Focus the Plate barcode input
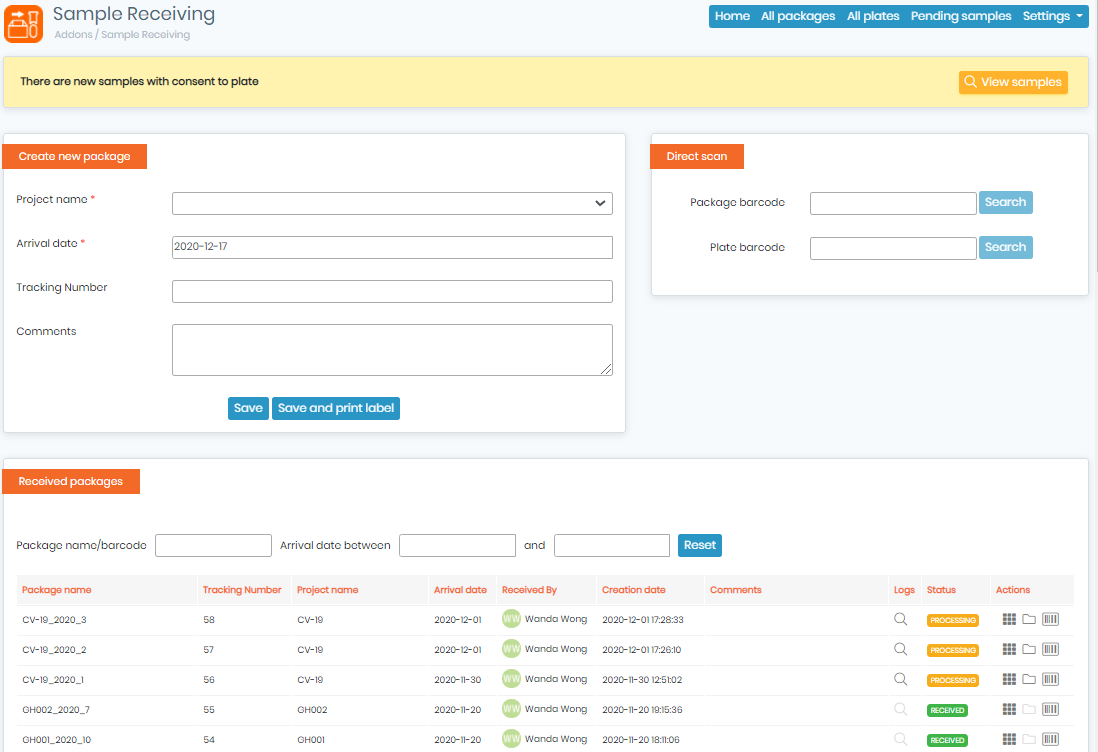The image size is (1098, 752). click(x=893, y=248)
